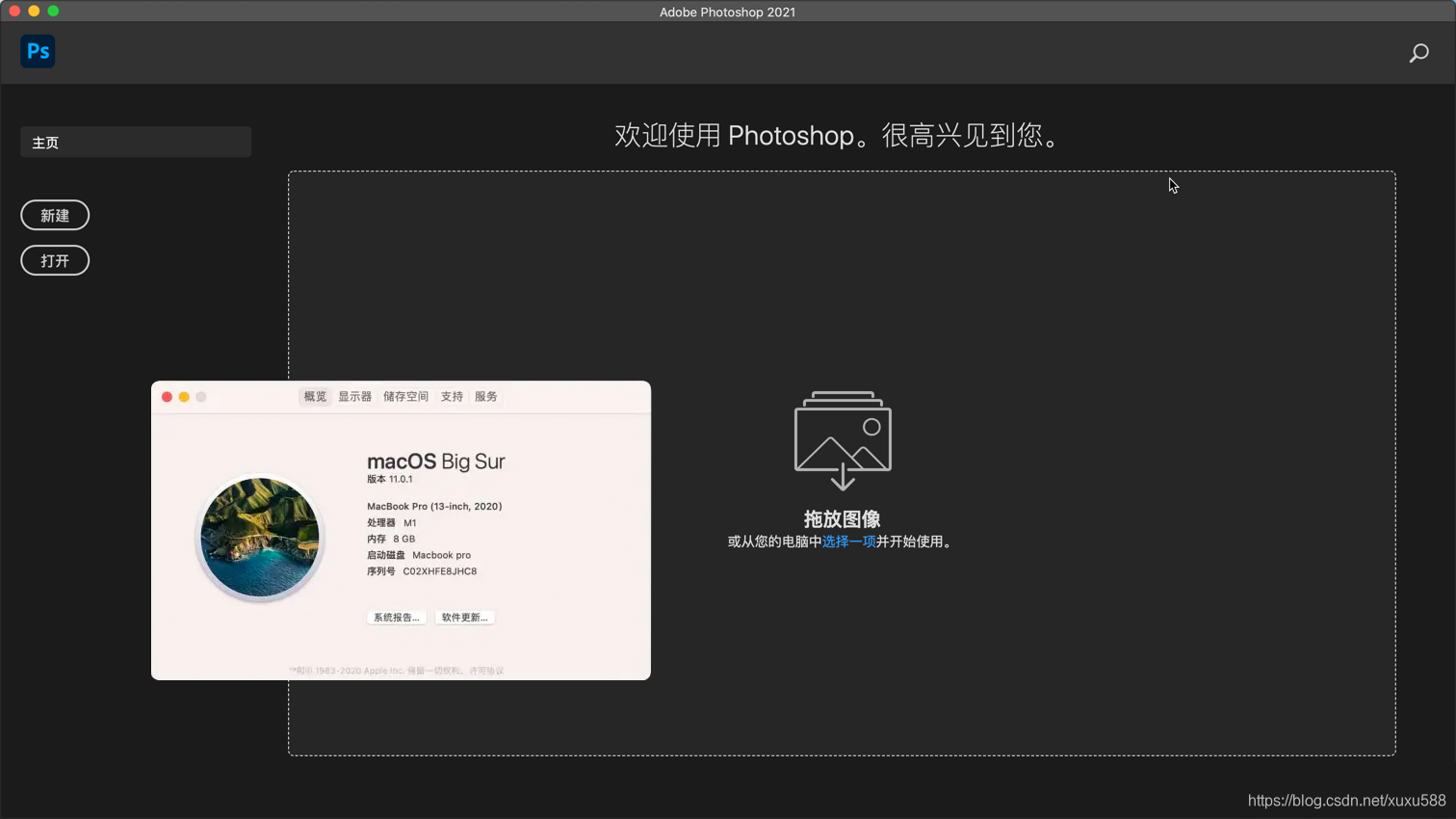
Task: Click the drop image placeholder icon
Action: click(843, 440)
